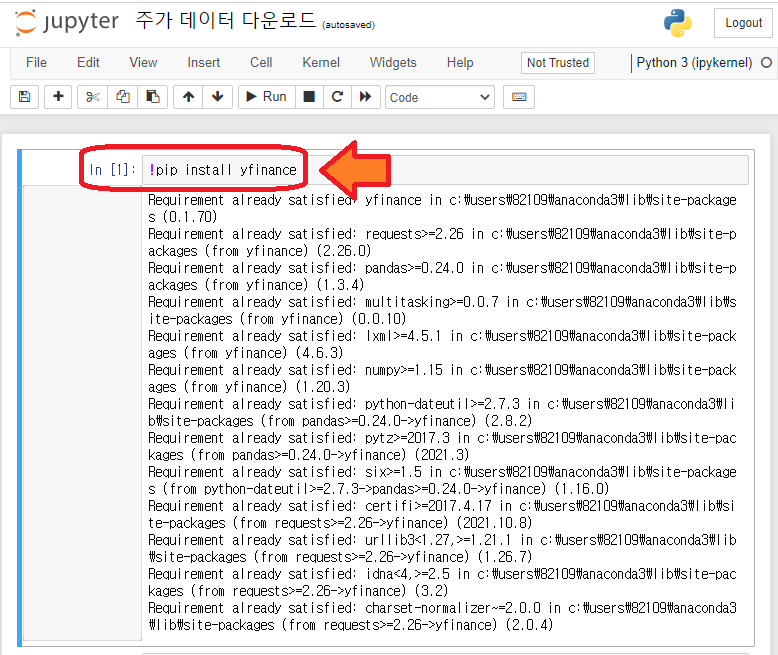Screen dimensions: 778x655
Task: Cut selected cells with scissors icon
Action: (x=92, y=97)
